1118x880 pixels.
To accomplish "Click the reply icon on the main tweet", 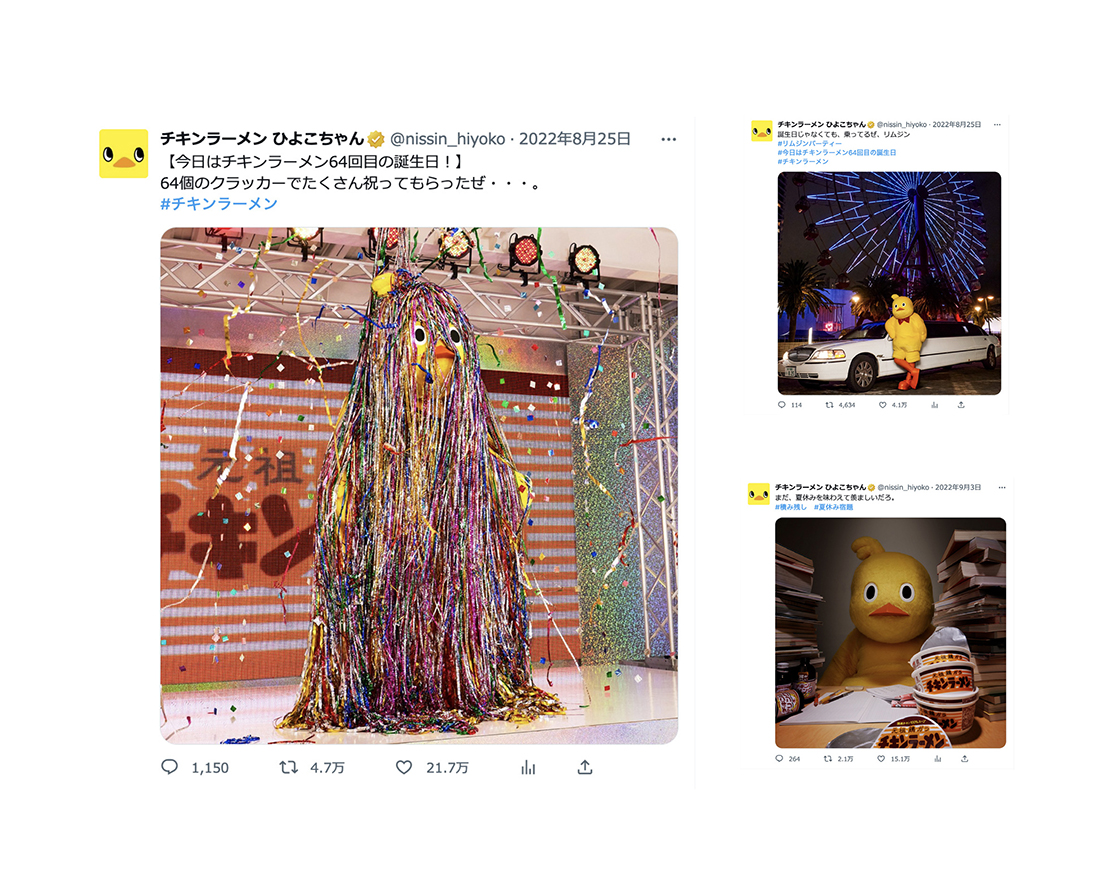I will click(169, 767).
